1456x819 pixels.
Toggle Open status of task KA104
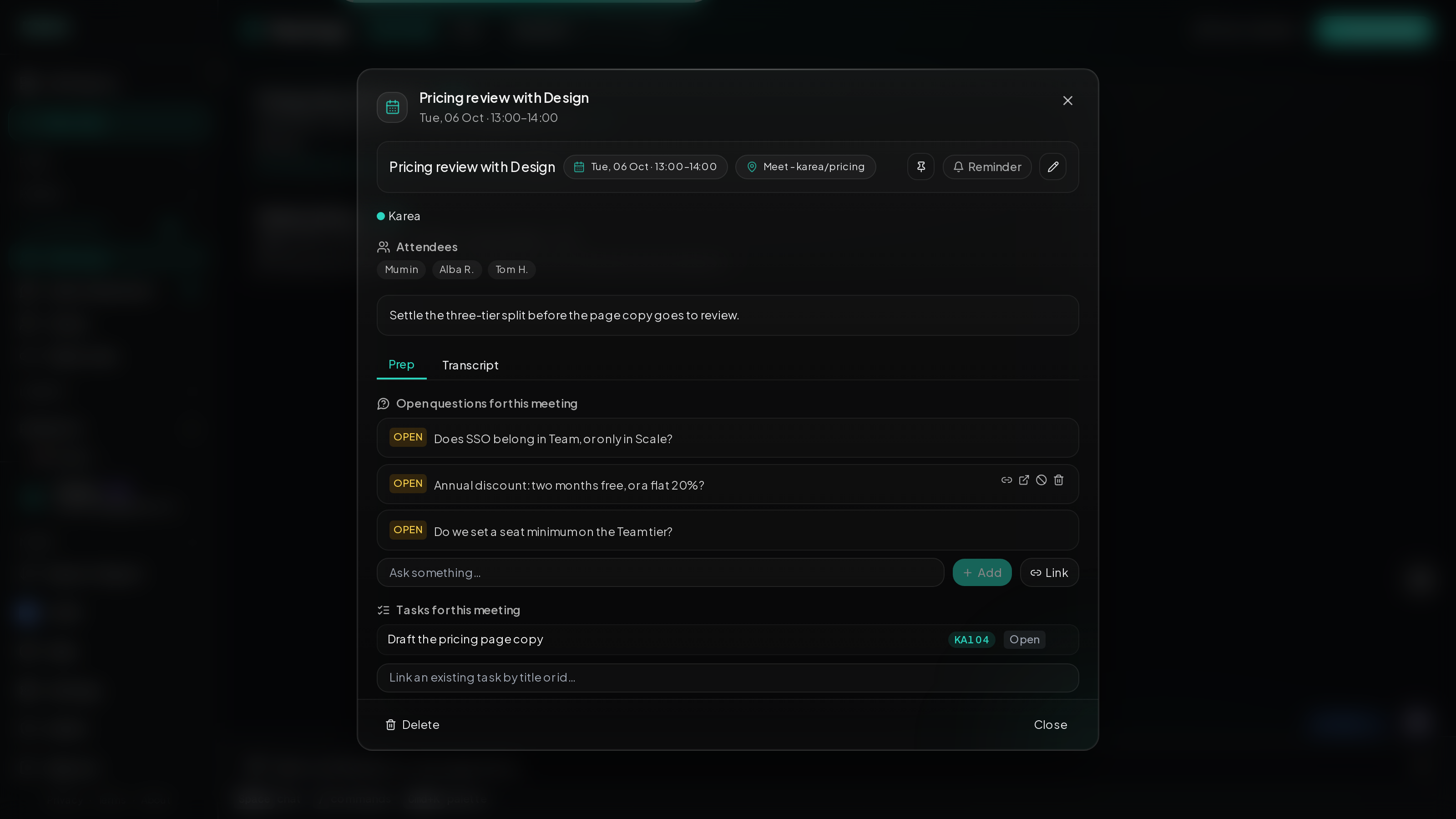[x=1024, y=639]
